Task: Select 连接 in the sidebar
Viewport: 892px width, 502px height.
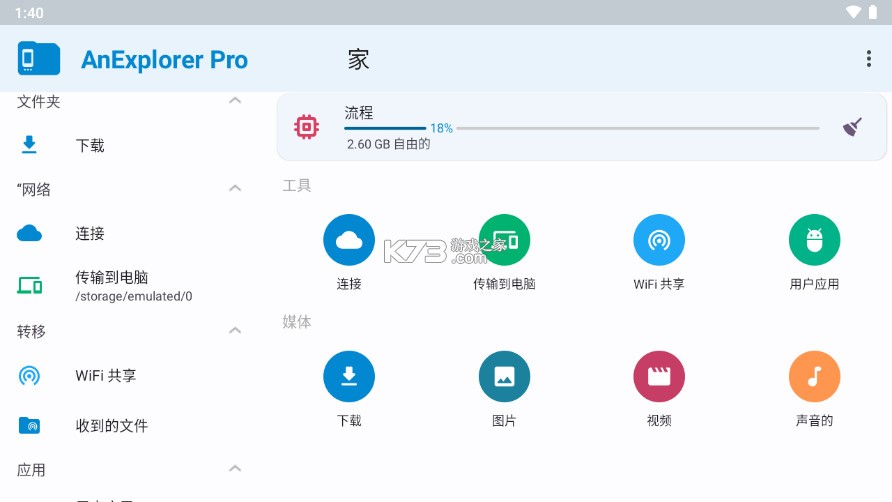Action: [90, 234]
